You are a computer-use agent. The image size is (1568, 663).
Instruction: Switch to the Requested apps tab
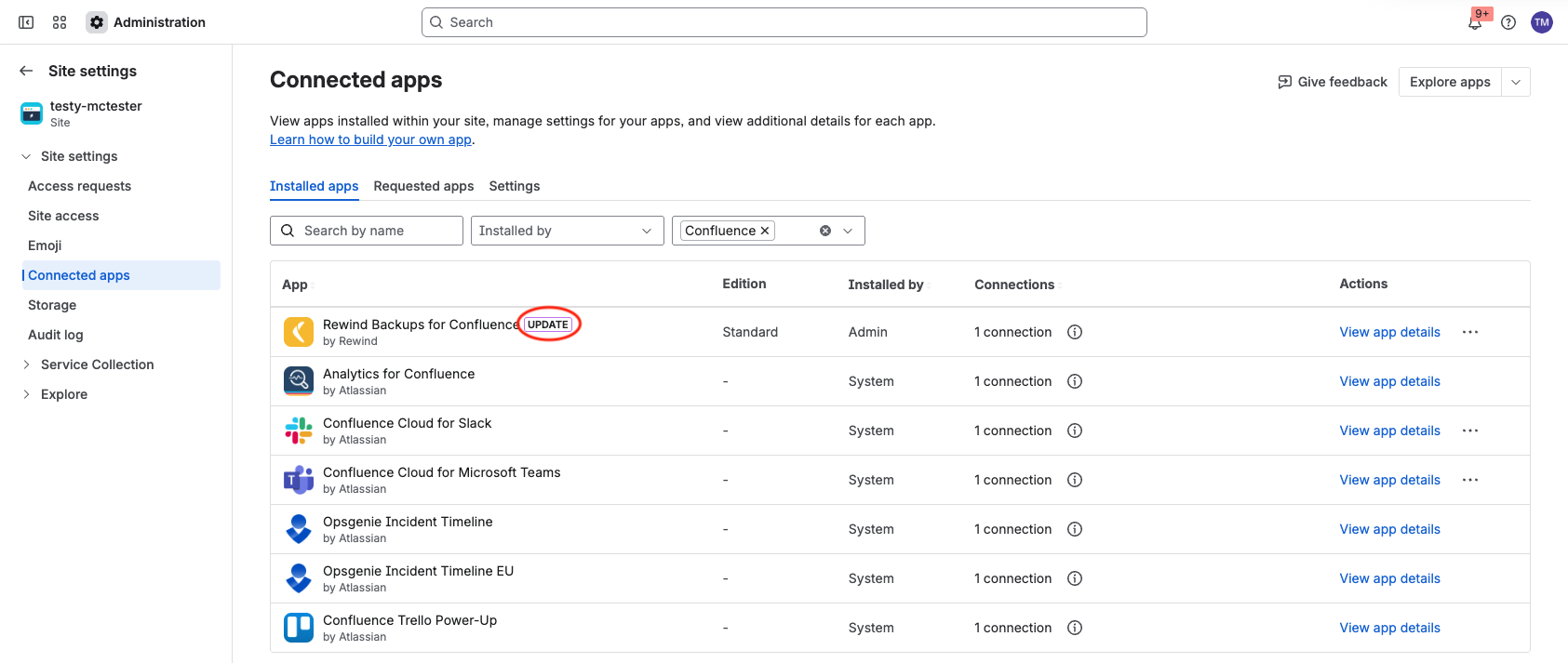(423, 186)
